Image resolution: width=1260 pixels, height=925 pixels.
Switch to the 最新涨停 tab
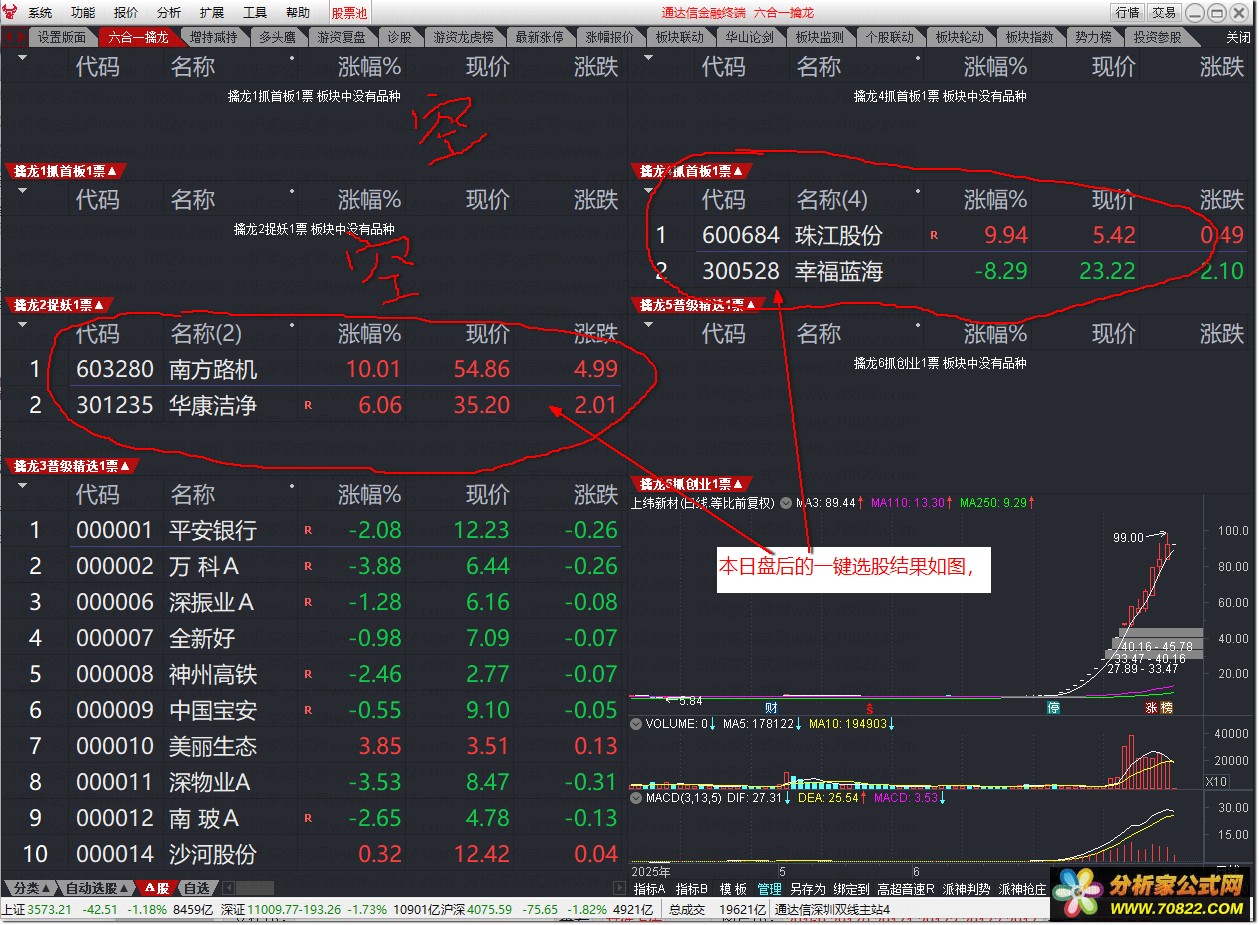pyautogui.click(x=539, y=37)
